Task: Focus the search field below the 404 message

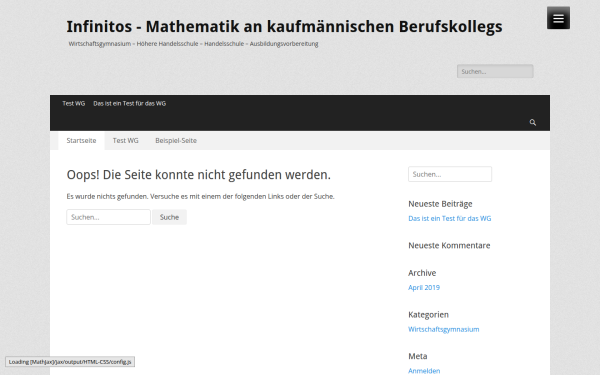Action: [x=108, y=217]
